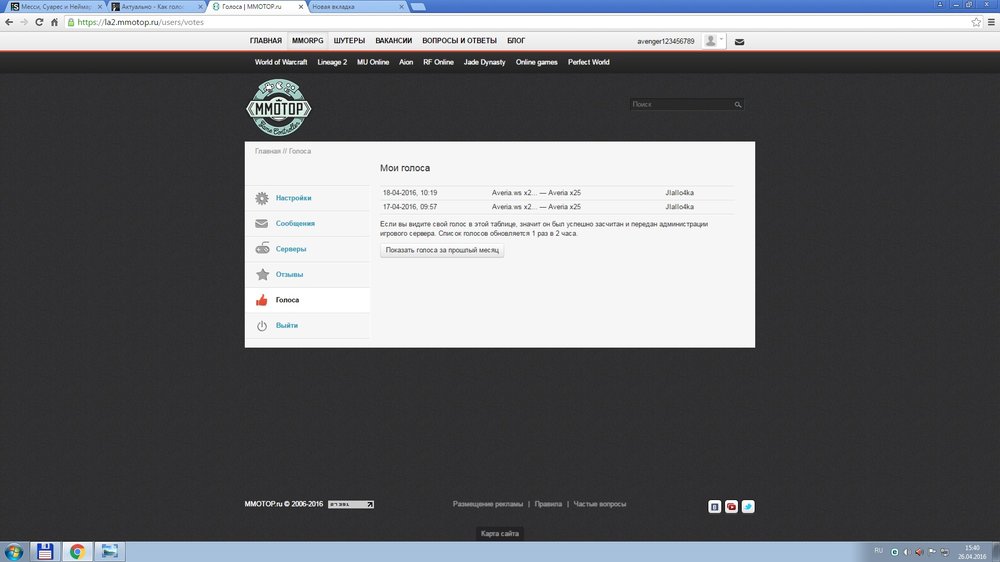
Task: Click the MMOTOP logo
Action: coord(279,107)
